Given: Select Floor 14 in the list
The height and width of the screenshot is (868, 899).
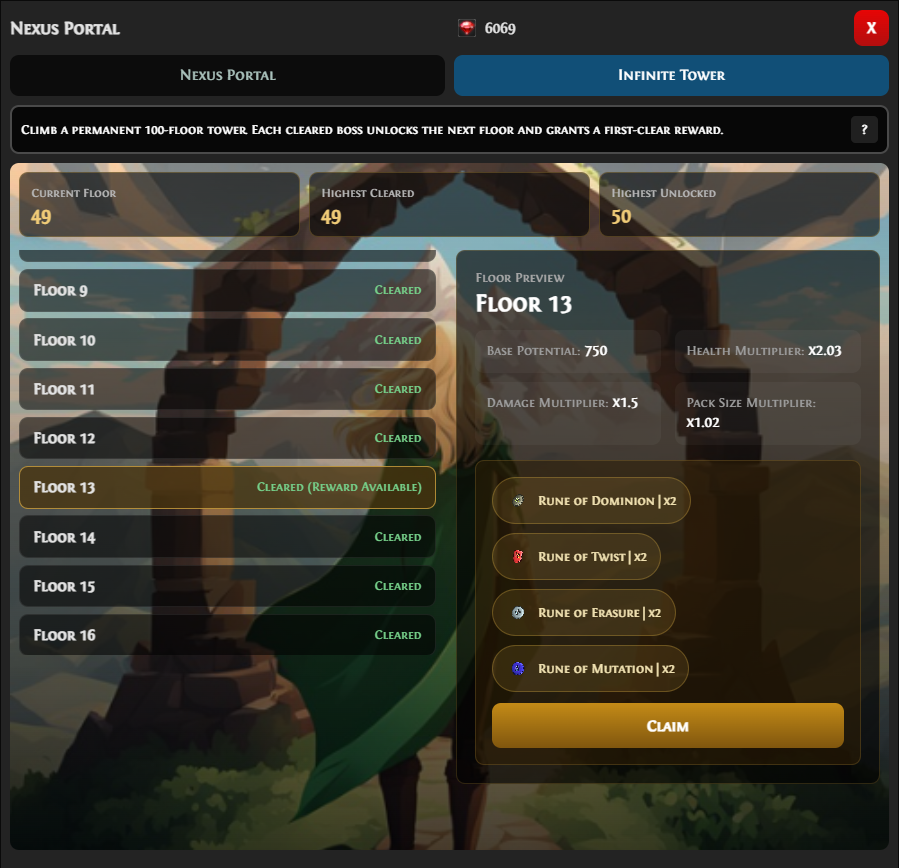Looking at the screenshot, I should pos(228,537).
